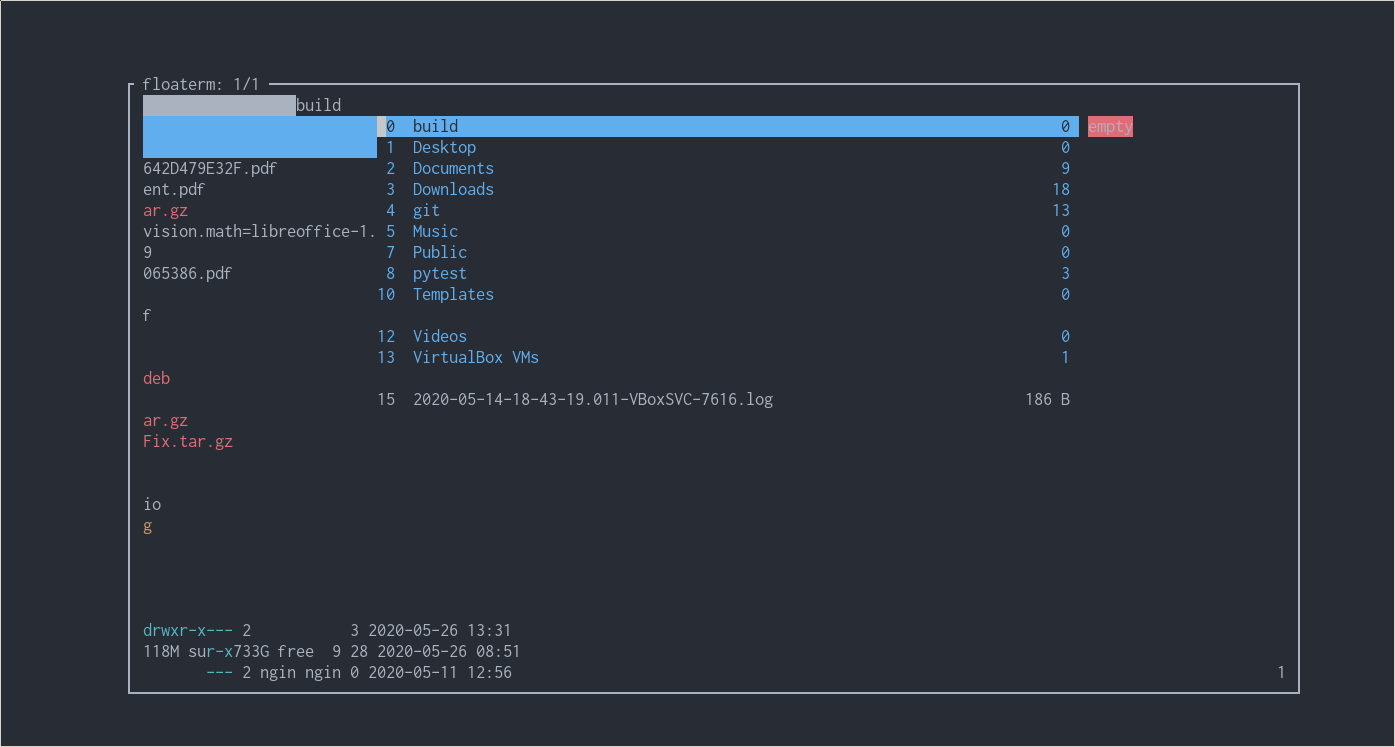This screenshot has width=1395, height=747.
Task: Open the Videos folder
Action: (439, 336)
